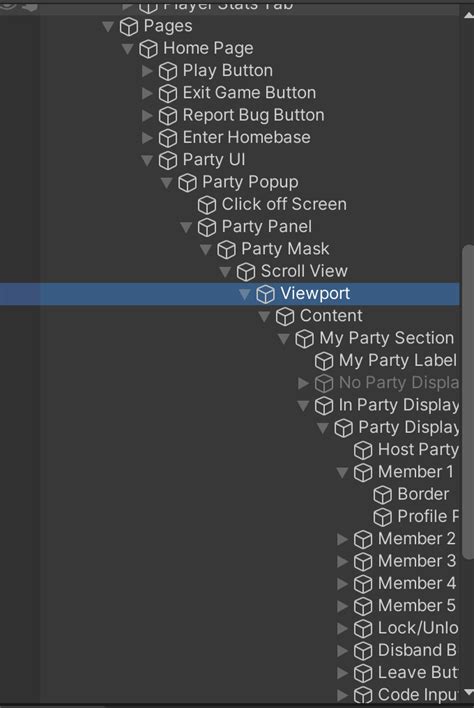Expand the Member 2 hierarchy arrow
Image resolution: width=474 pixels, height=708 pixels.
[x=342, y=539]
